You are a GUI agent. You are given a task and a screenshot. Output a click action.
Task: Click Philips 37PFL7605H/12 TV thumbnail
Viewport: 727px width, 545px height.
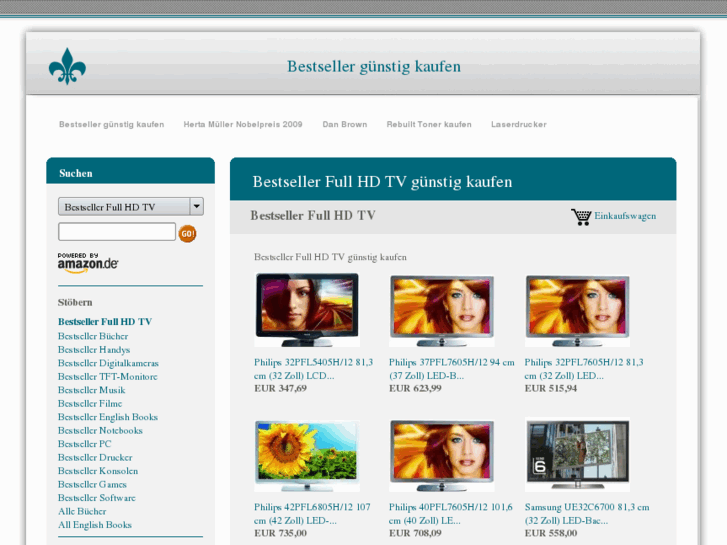point(442,310)
